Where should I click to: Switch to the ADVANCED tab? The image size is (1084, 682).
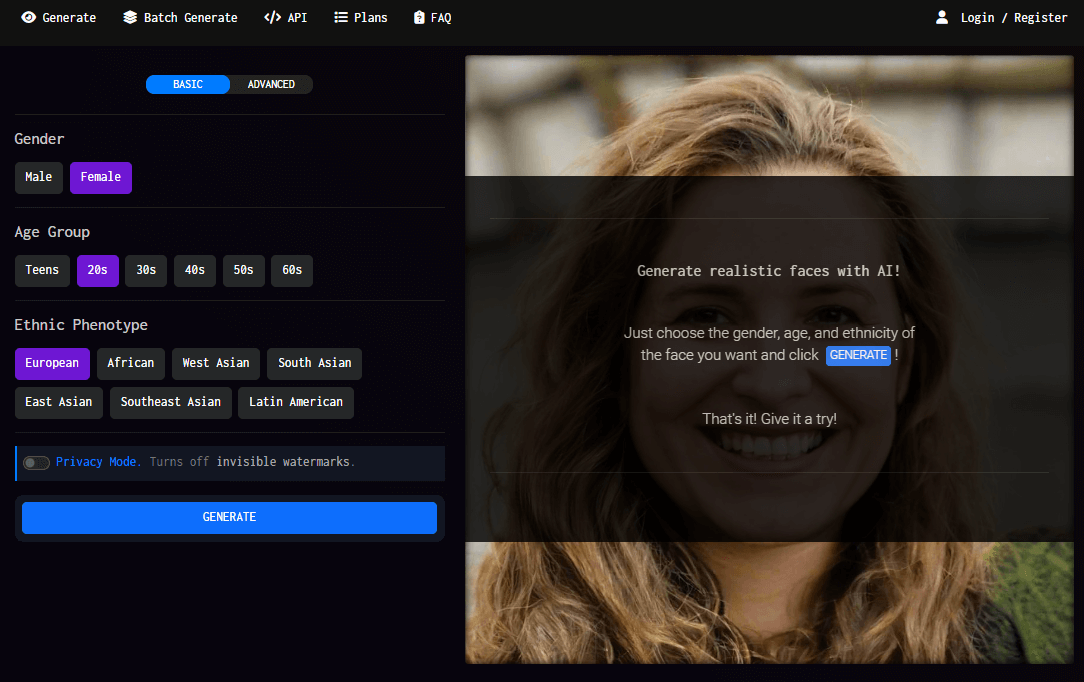272,84
